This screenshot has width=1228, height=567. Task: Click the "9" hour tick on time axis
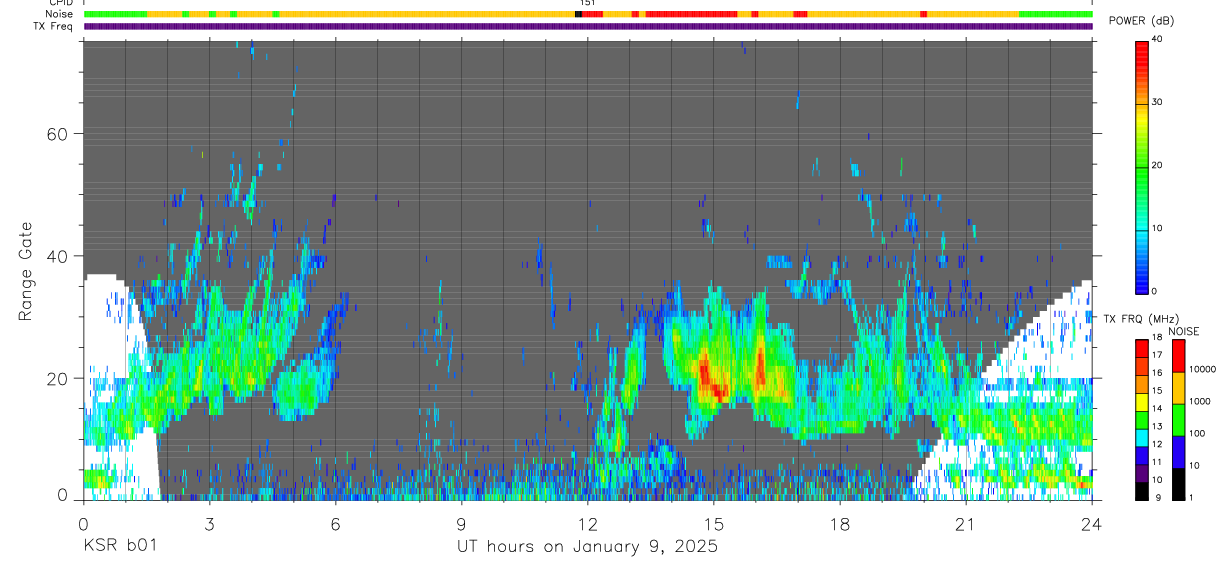click(x=461, y=524)
